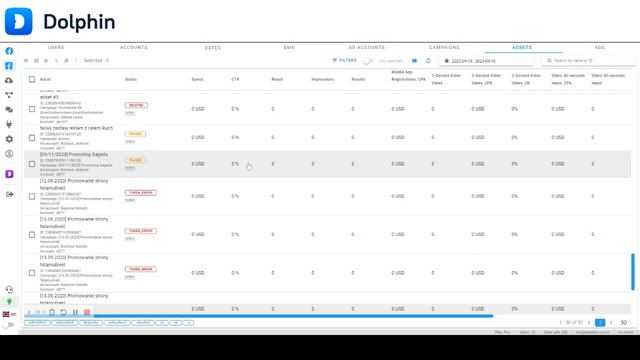640x360 pixels.
Task: Toggle the dark theme switch in sidebar
Action: 7,325
